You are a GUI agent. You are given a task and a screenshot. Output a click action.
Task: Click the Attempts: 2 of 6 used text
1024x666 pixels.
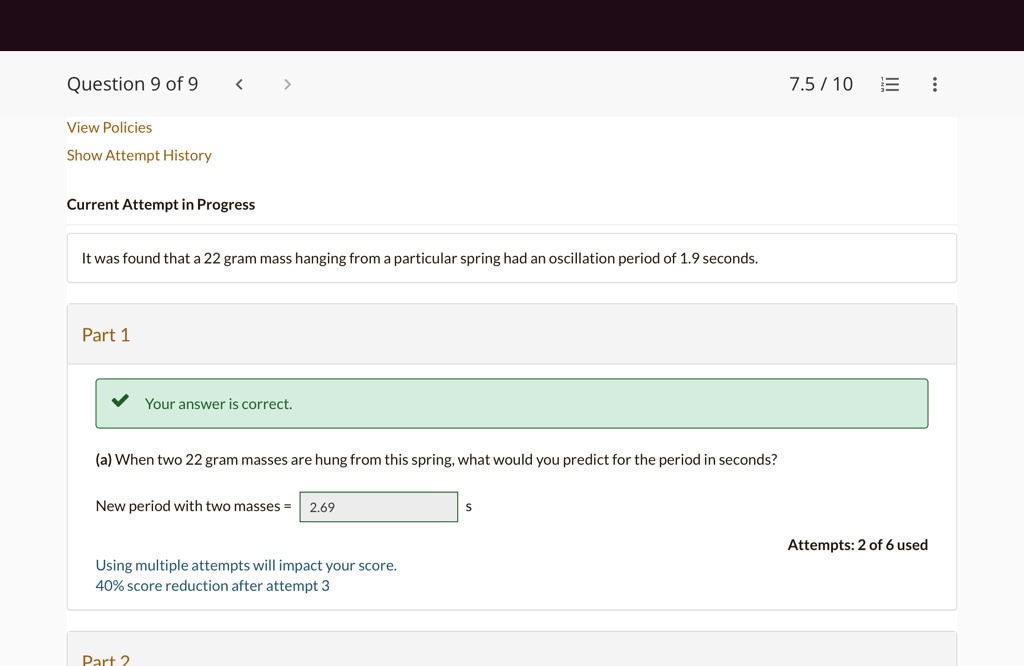point(857,545)
